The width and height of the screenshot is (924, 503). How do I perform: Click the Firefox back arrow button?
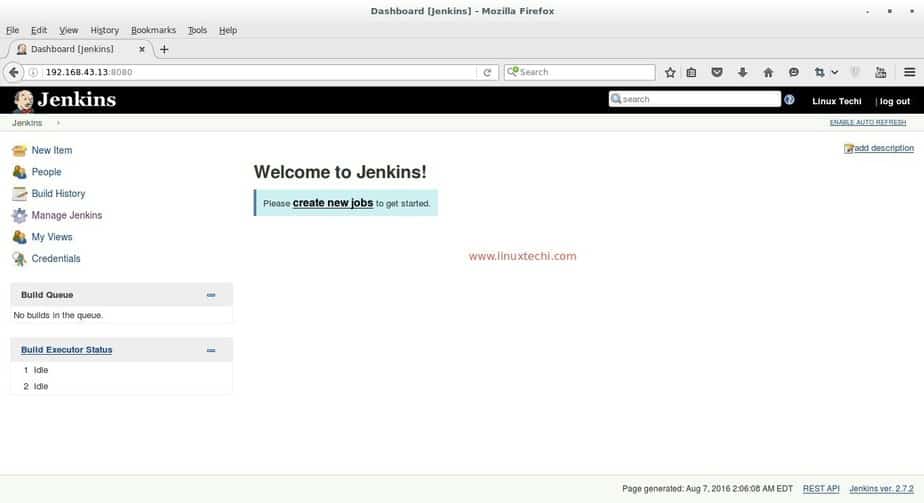(14, 72)
